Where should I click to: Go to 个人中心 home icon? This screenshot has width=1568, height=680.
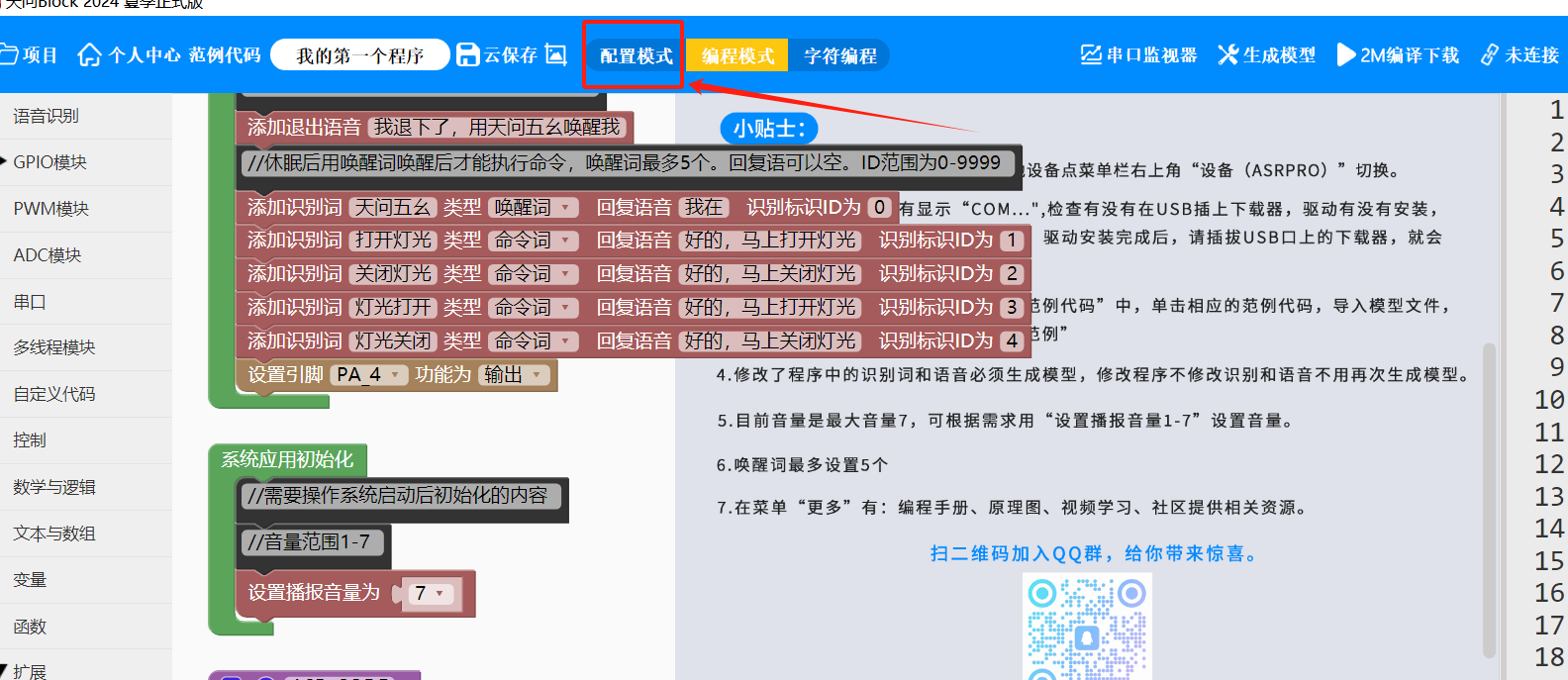[89, 54]
